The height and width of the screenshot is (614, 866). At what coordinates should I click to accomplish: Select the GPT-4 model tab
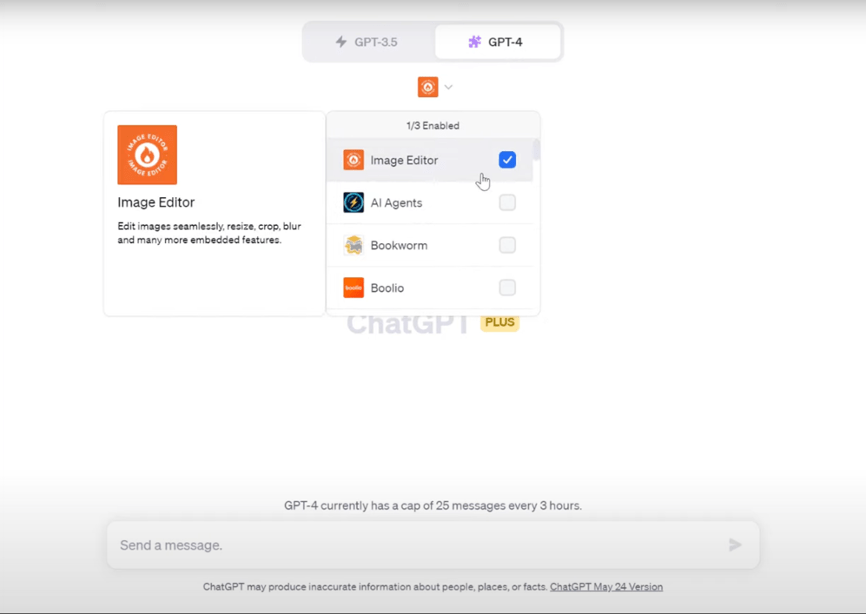click(497, 42)
